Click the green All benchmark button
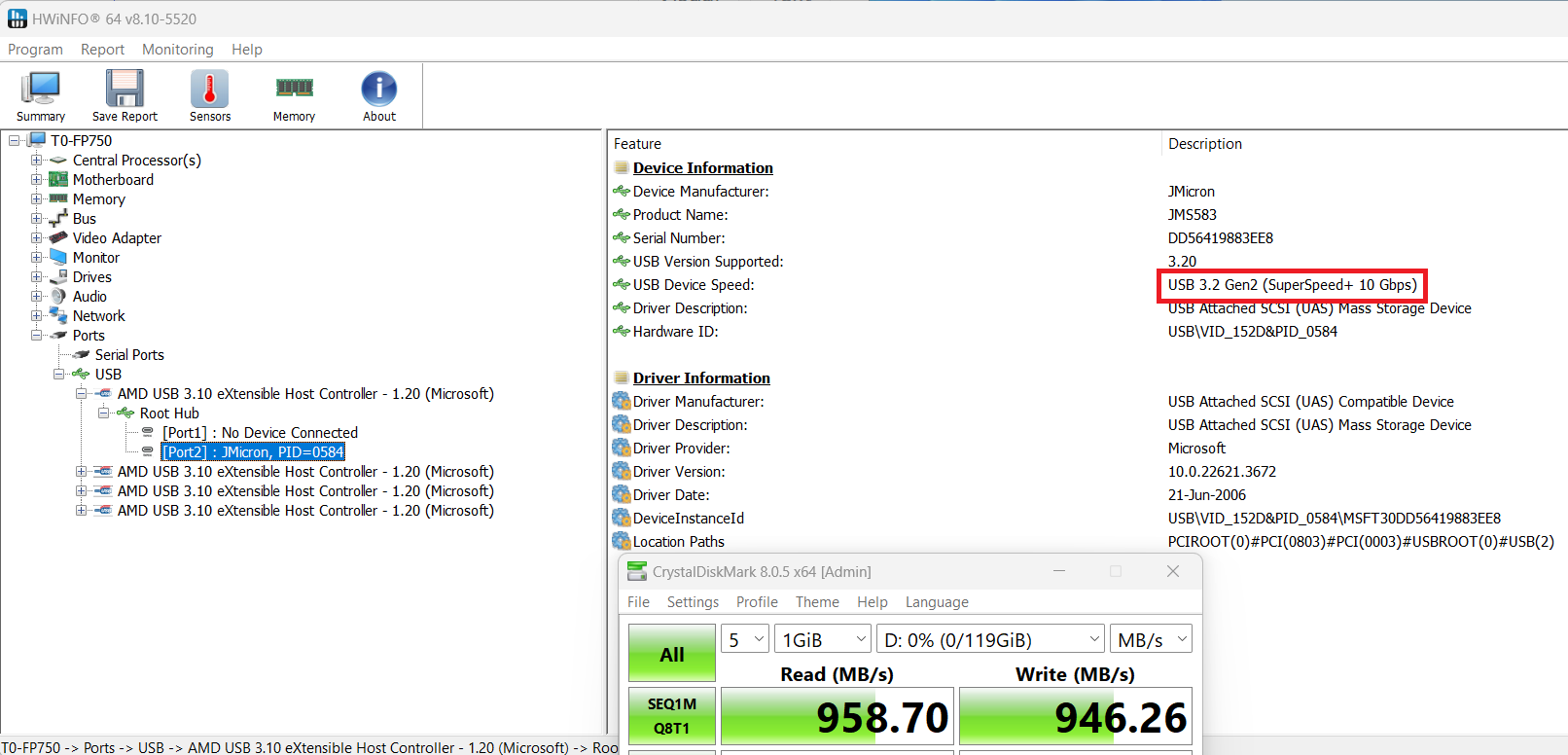Viewport: 1568px width, 755px height. pos(672,653)
